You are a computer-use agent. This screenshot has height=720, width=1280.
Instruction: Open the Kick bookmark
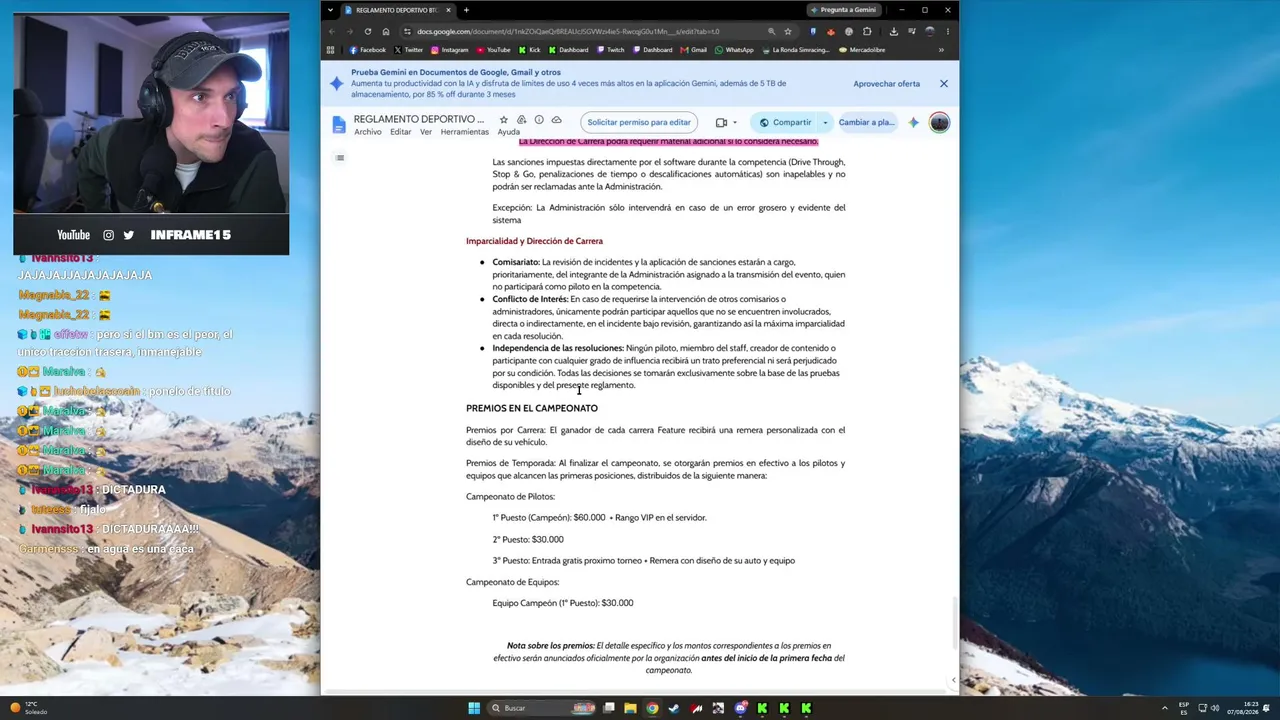pyautogui.click(x=530, y=50)
